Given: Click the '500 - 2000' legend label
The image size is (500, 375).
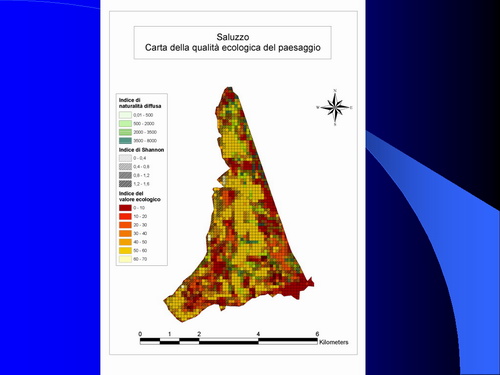Looking at the screenshot, I should click(x=144, y=124).
